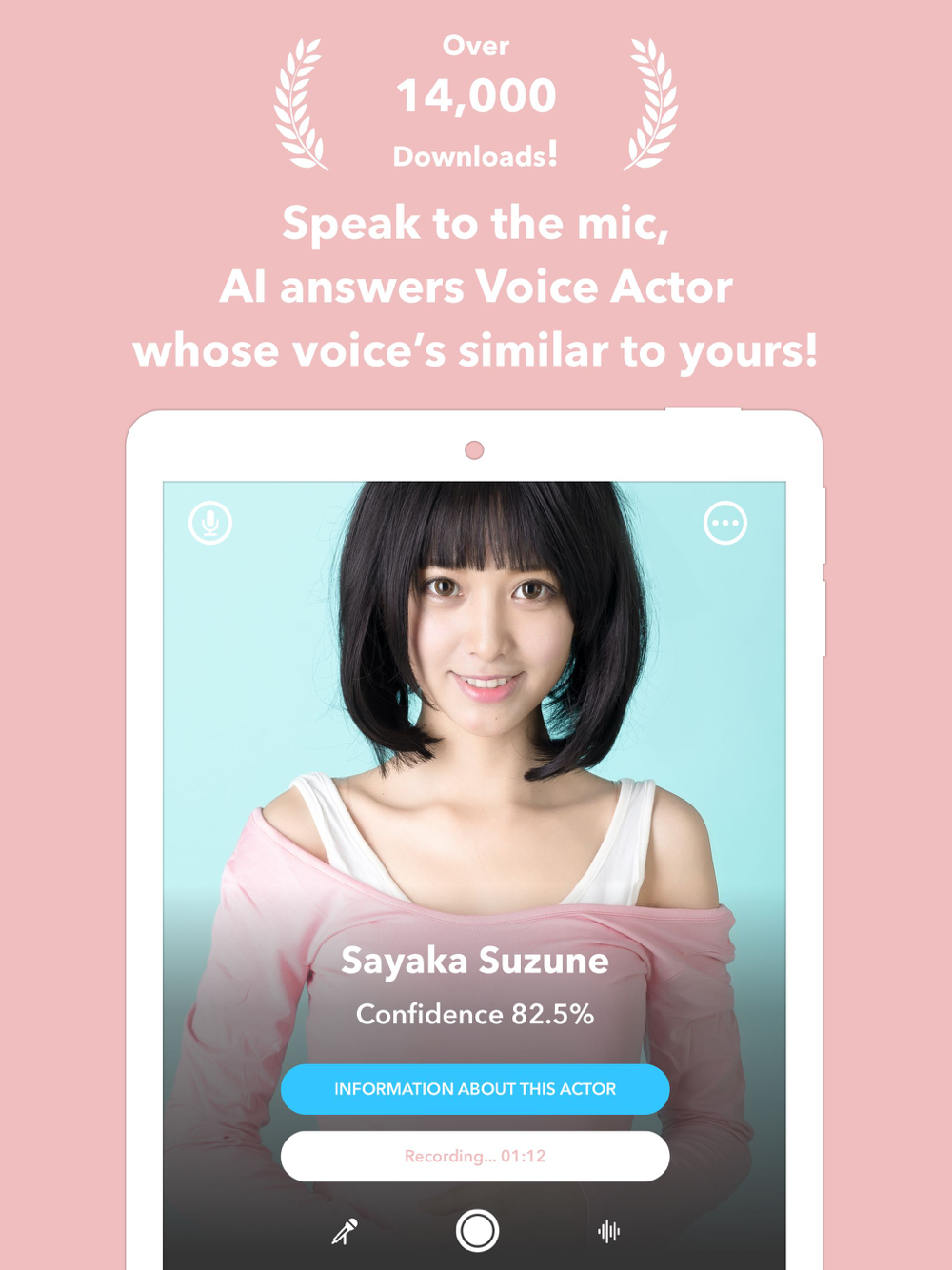952x1270 pixels.
Task: Tap the circled microphone icon above the photo
Action: click(210, 523)
